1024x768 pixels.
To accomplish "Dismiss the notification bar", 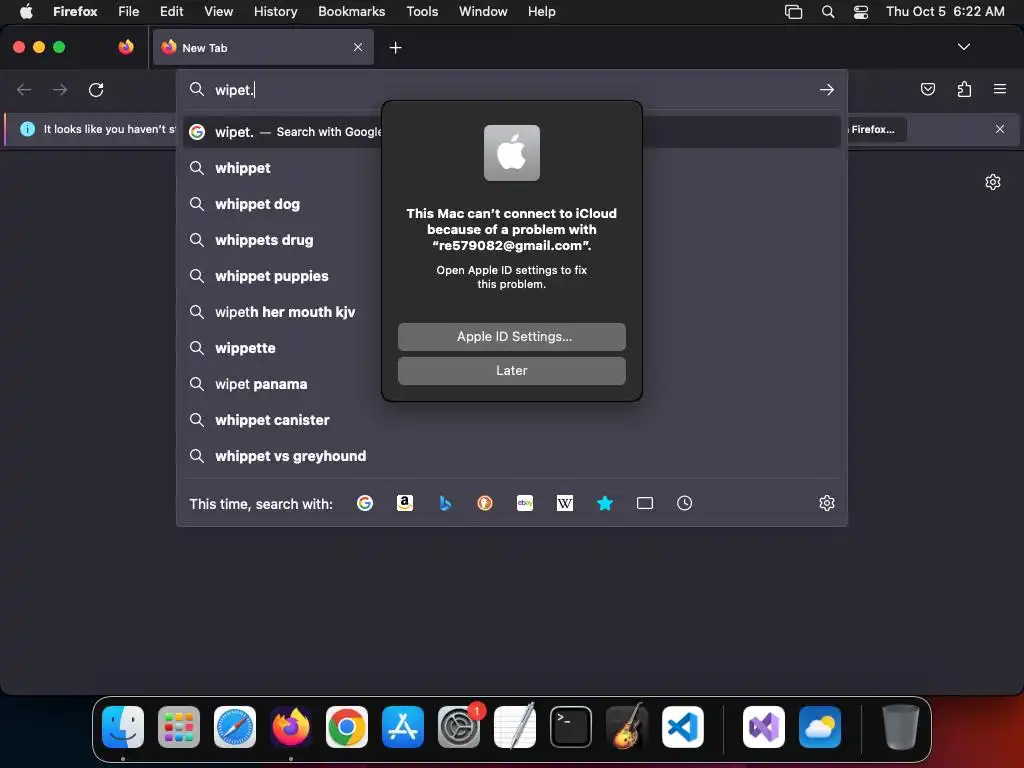I will click(1000, 129).
